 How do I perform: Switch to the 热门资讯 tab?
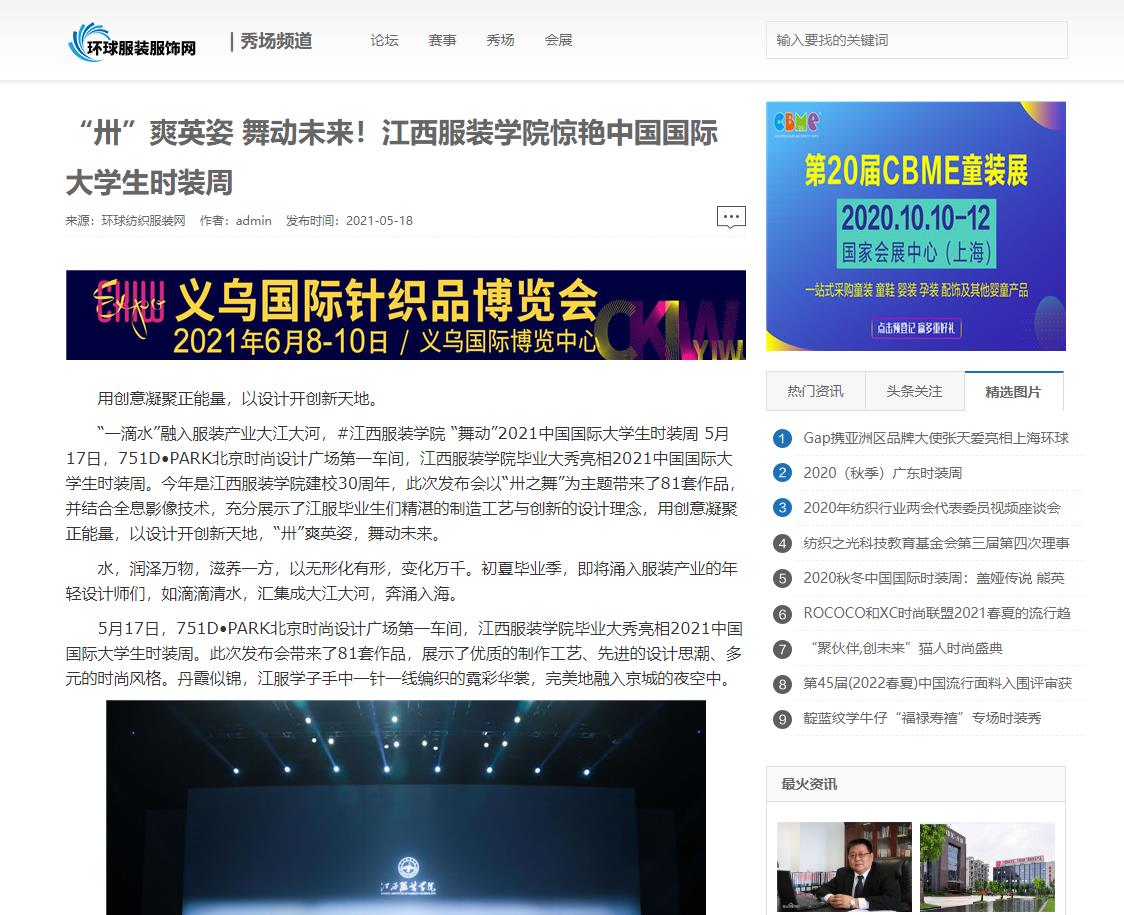[x=815, y=391]
